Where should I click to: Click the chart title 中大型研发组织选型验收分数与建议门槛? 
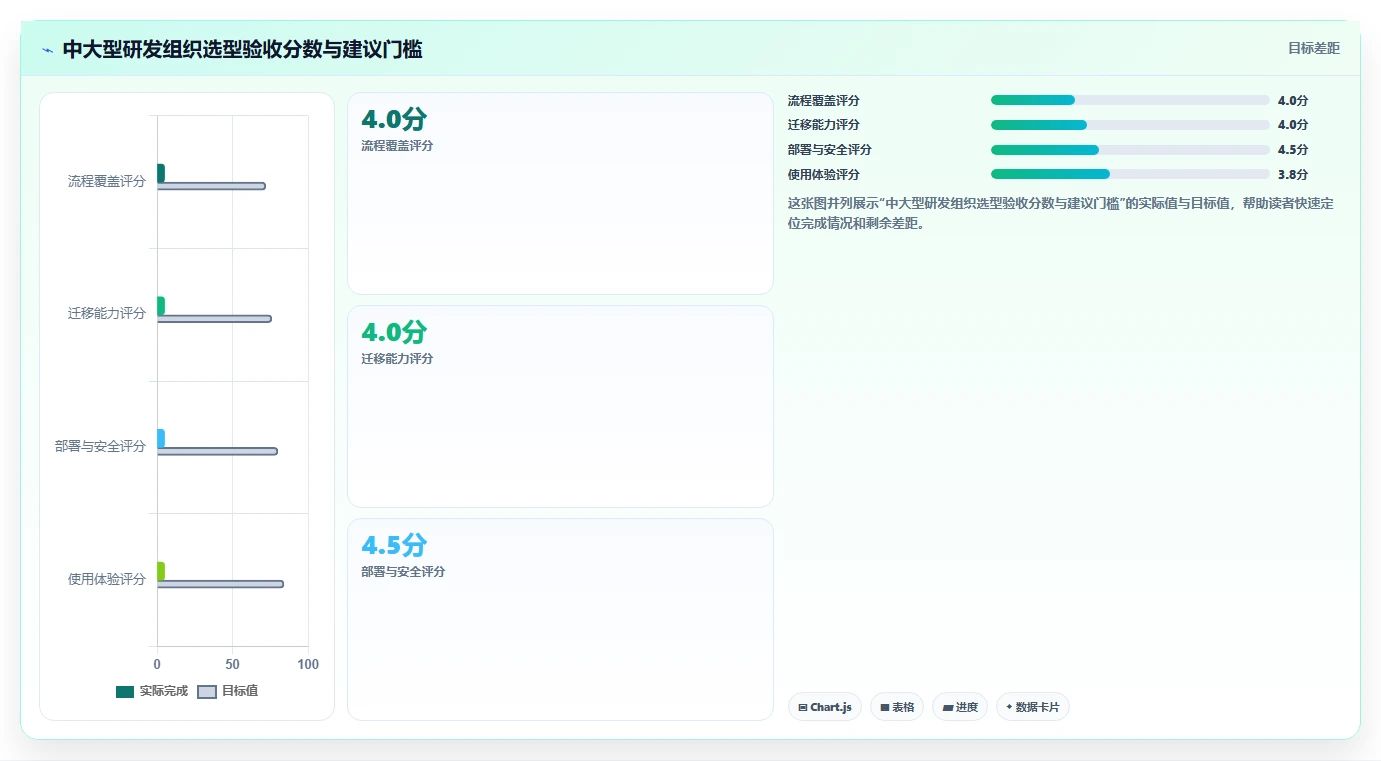point(242,49)
